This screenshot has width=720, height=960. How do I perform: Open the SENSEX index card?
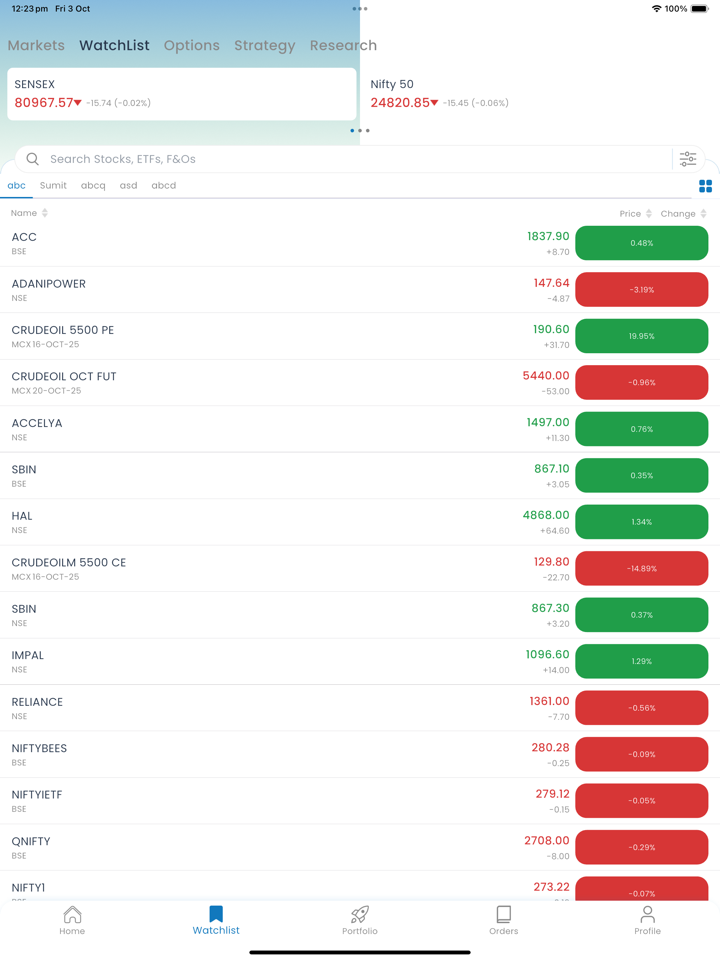(181, 94)
